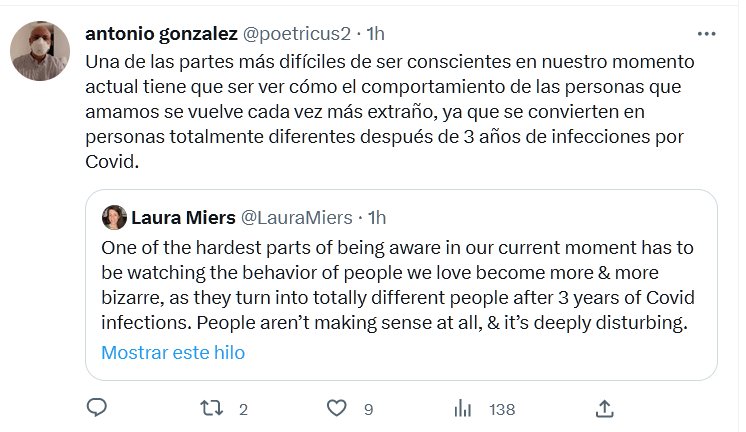Viewport: 746px width, 432px height.
Task: Click the @poetricus2 handle
Action: tap(298, 33)
